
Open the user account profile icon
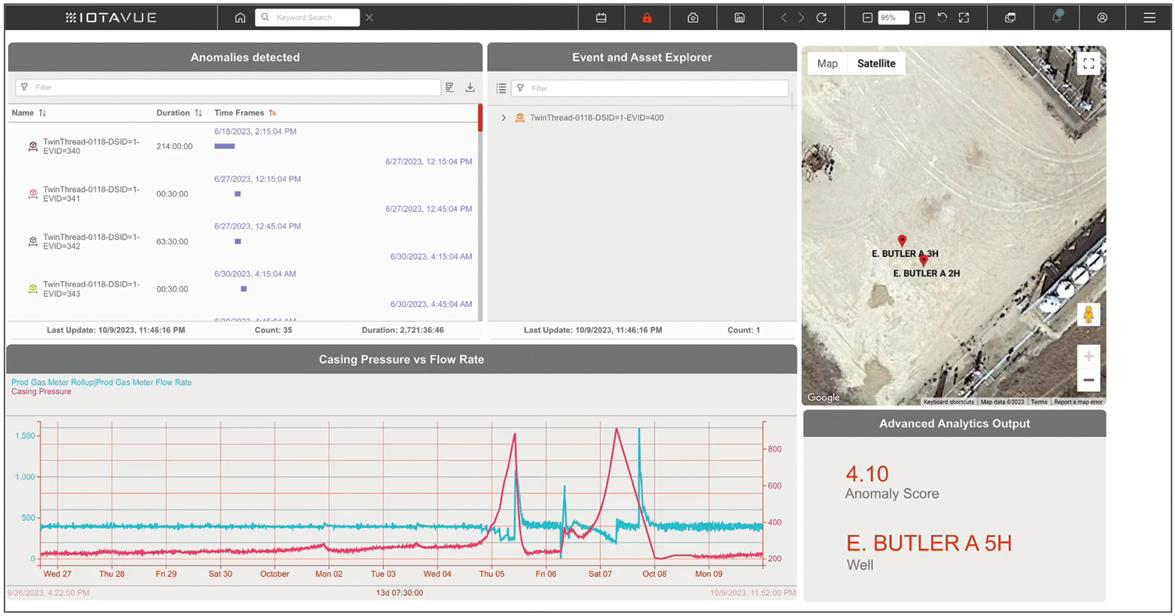tap(1102, 18)
